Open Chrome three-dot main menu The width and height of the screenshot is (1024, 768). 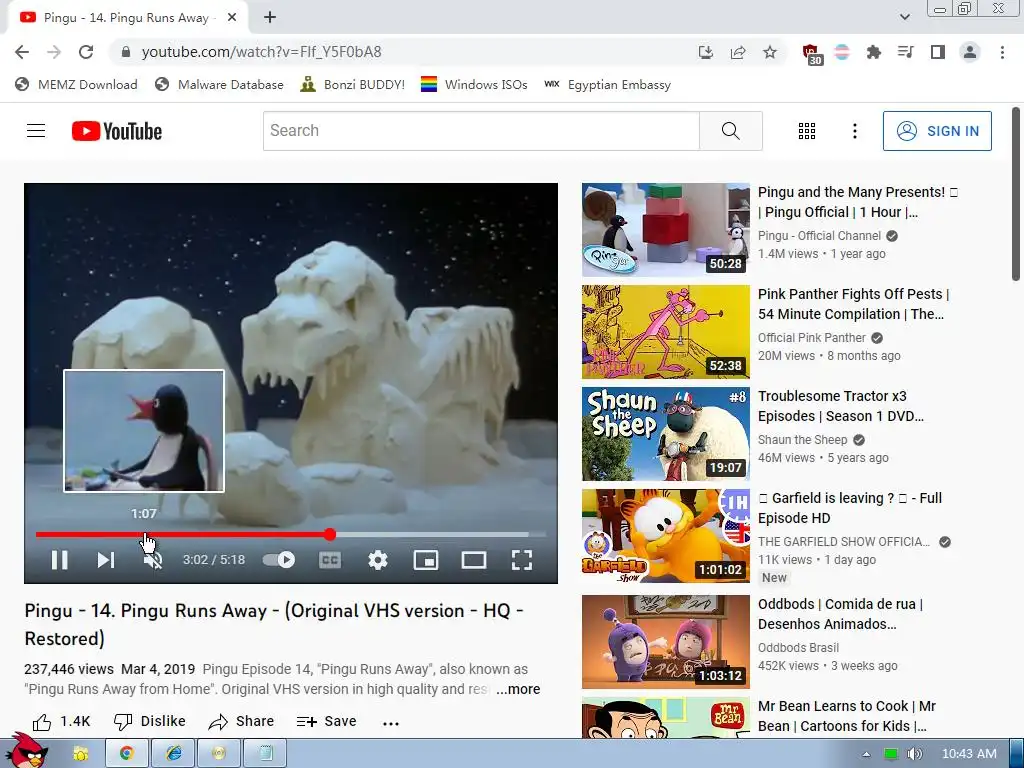(1002, 52)
